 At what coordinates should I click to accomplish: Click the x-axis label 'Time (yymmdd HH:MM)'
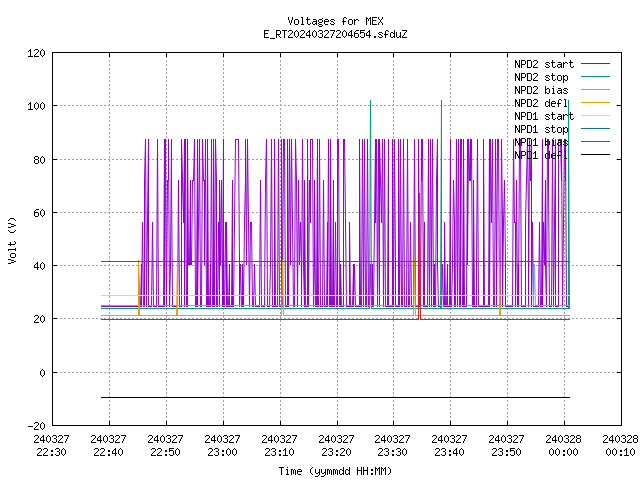(335, 471)
